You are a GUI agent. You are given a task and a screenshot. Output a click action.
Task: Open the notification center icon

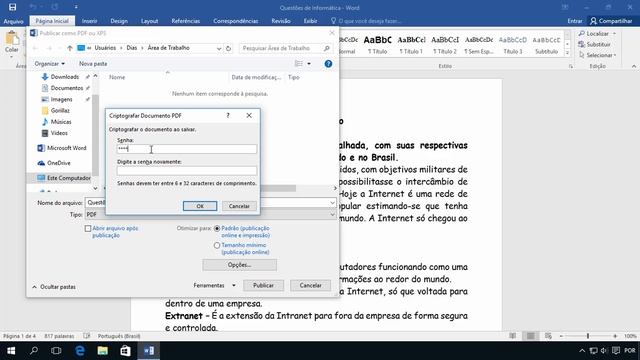616,351
